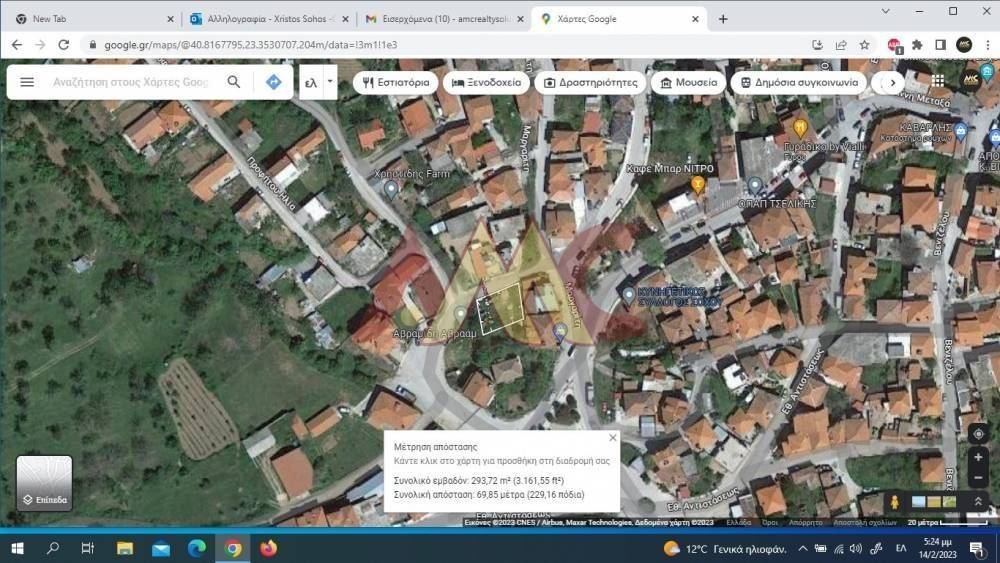Close the Μέτρηση απόστασης popup
The width and height of the screenshot is (1000, 563).
612,438
